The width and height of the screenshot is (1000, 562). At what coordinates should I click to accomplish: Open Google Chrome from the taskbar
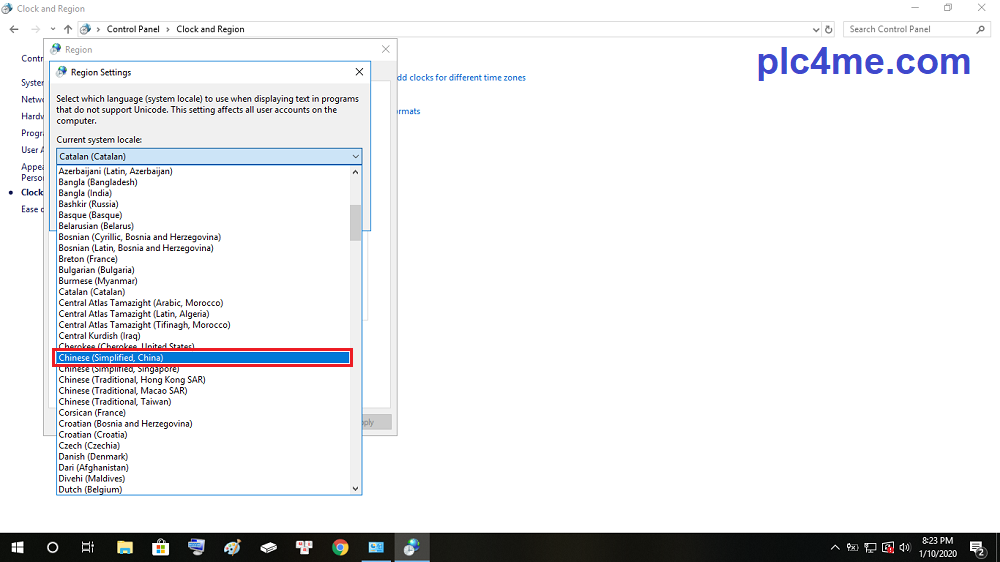(x=340, y=547)
